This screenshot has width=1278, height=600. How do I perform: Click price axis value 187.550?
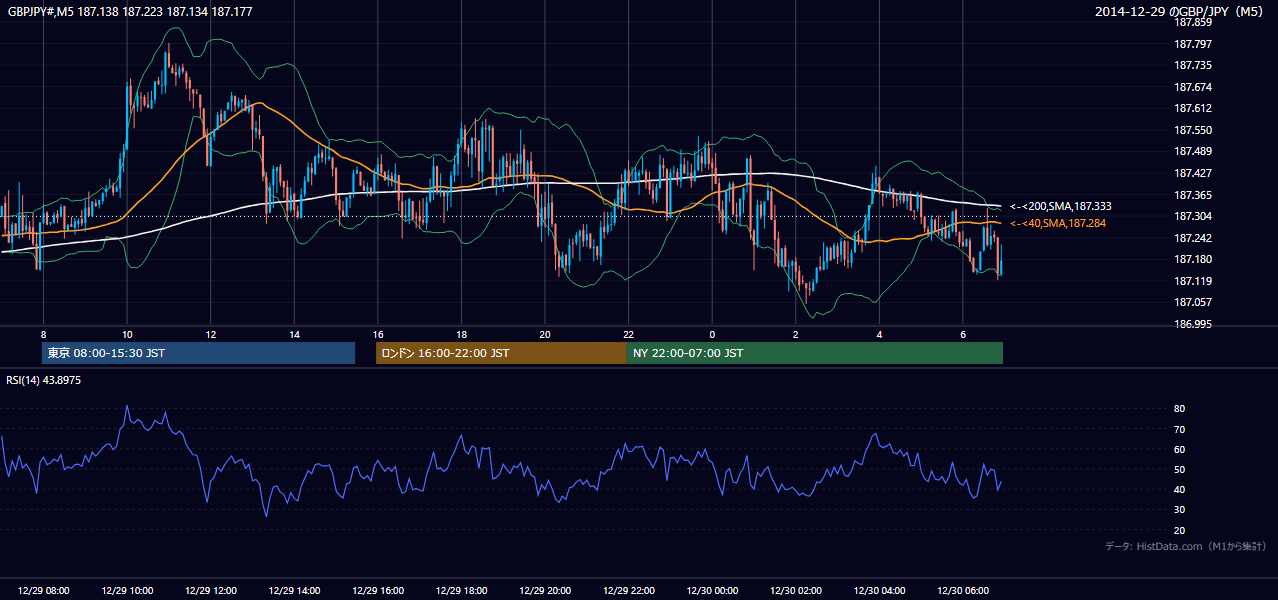(1193, 130)
